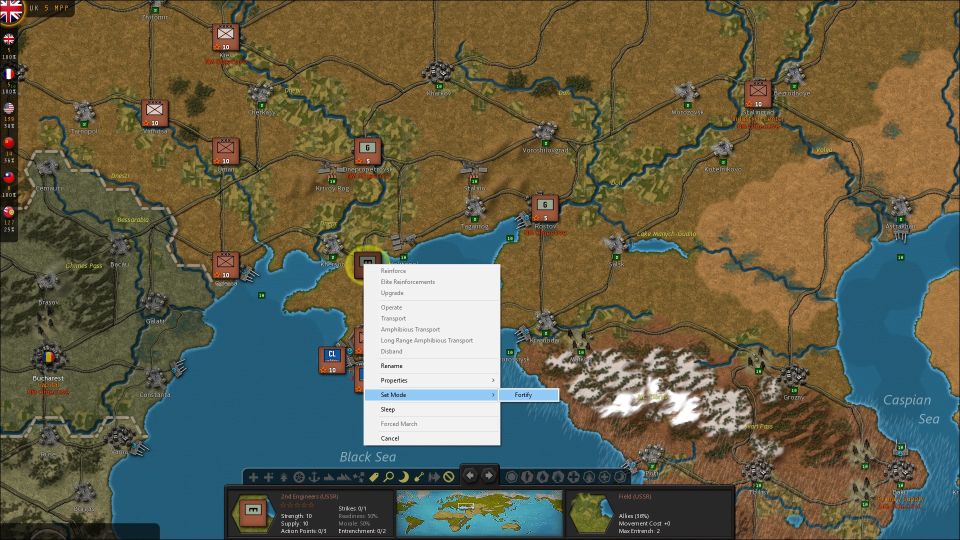Click the 'Field (USSR)' terrain label

tap(635, 497)
